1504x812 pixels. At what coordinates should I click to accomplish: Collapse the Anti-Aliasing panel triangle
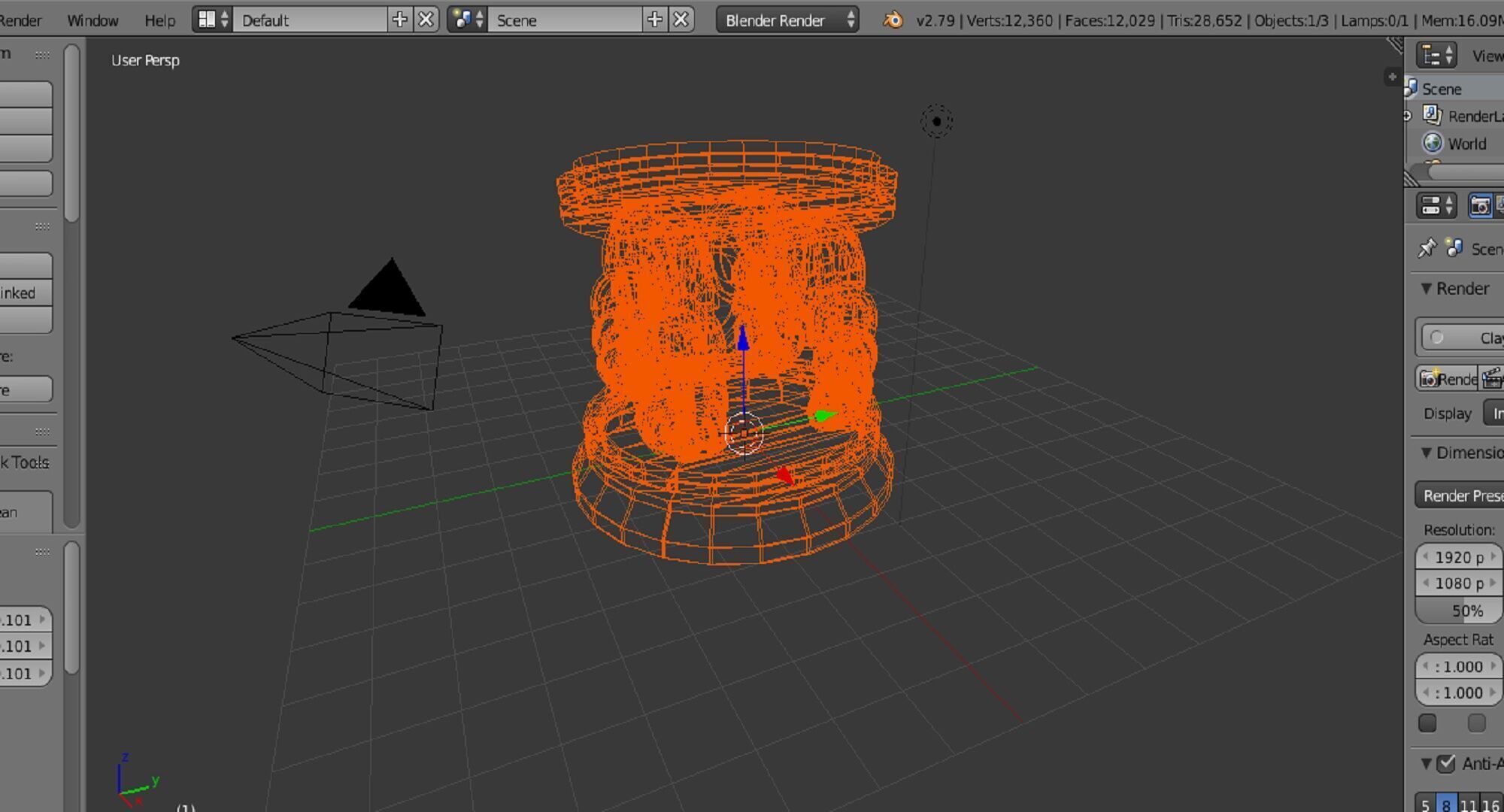point(1426,763)
